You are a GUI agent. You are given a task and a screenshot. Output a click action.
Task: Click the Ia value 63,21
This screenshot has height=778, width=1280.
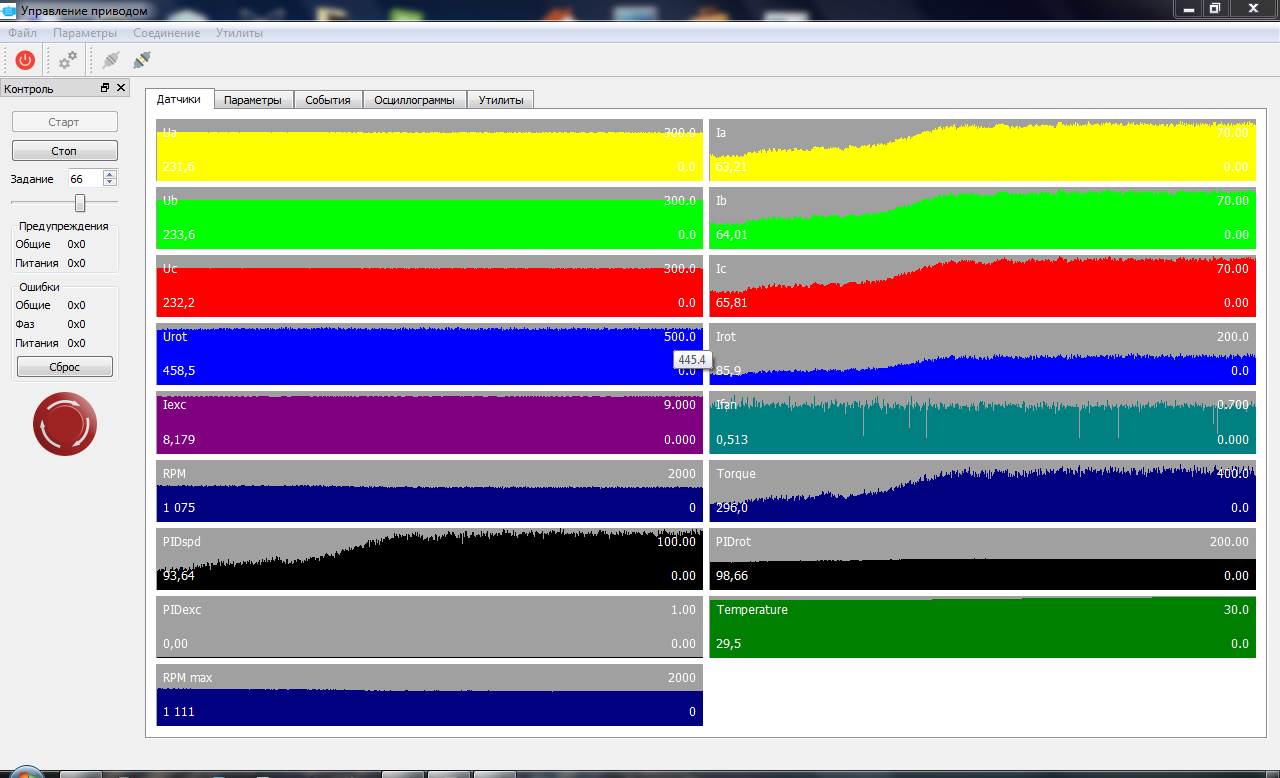[731, 167]
